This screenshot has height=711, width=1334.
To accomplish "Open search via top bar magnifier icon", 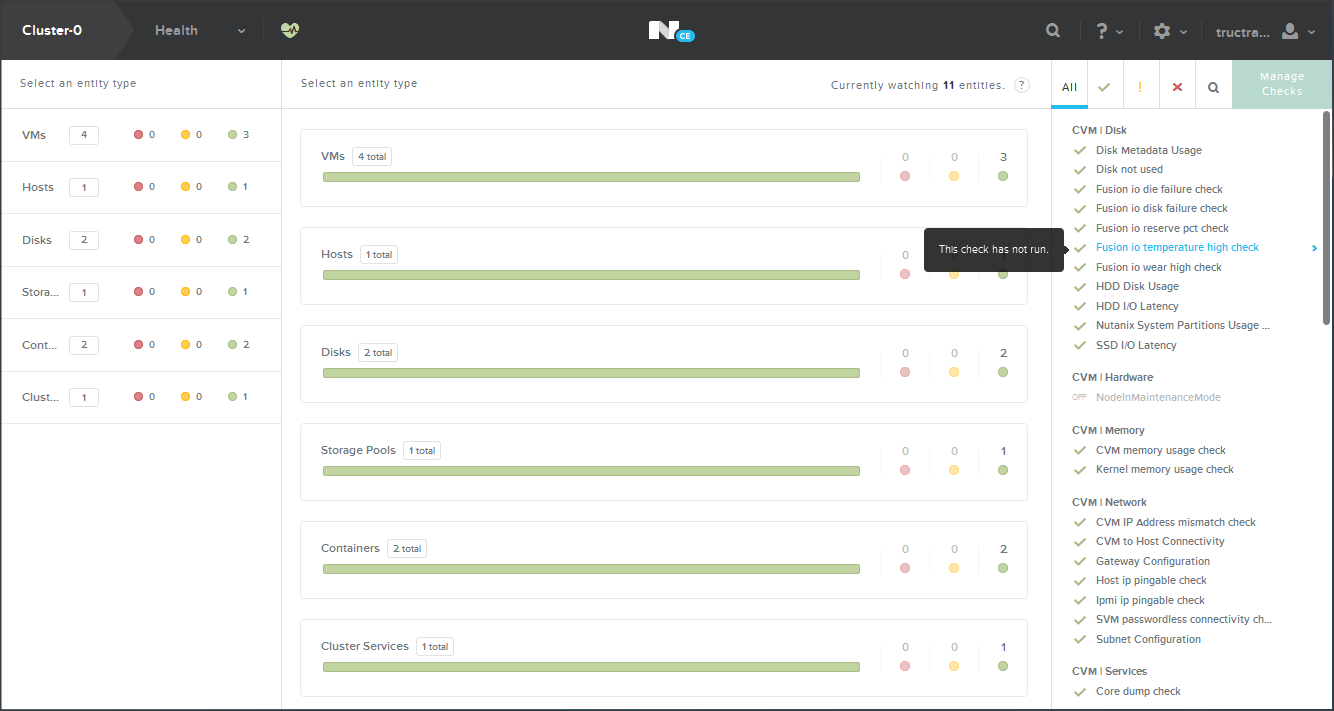I will pos(1053,31).
